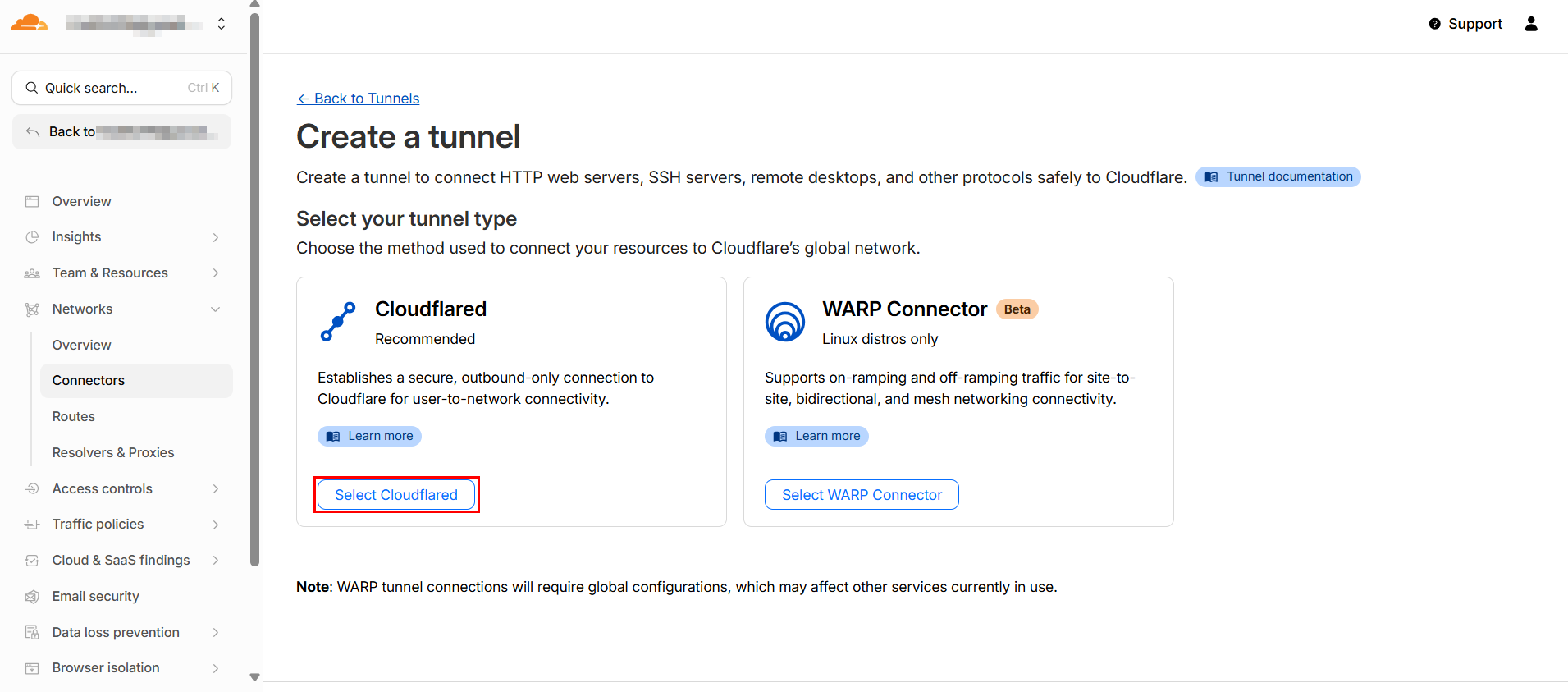This screenshot has height=692, width=1568.
Task: Click the Cloudflare logo icon
Action: [x=29, y=23]
